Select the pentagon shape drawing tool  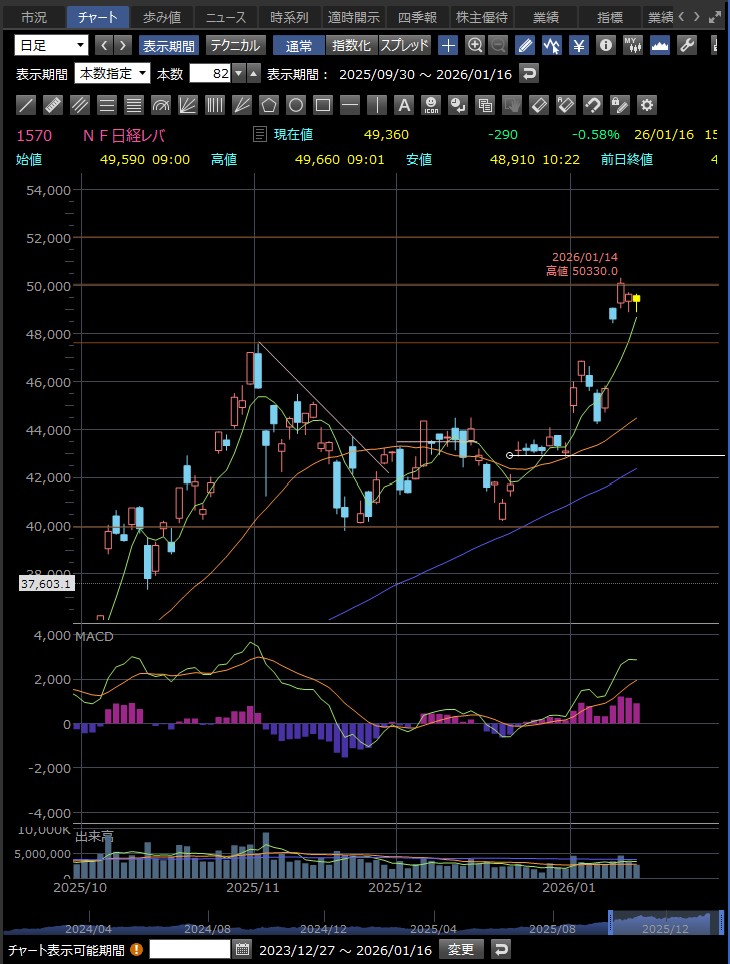(269, 105)
